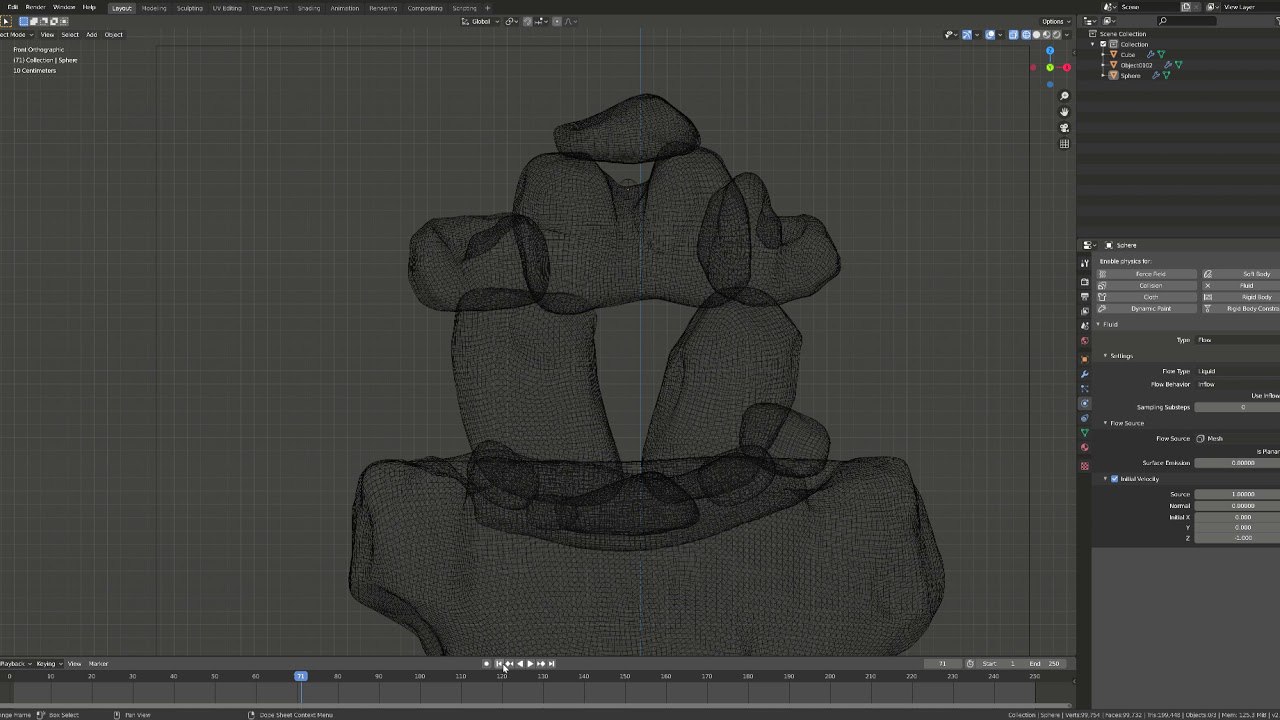Click mesh data icon on Object0102 row
1280x720 pixels.
click(1178, 65)
